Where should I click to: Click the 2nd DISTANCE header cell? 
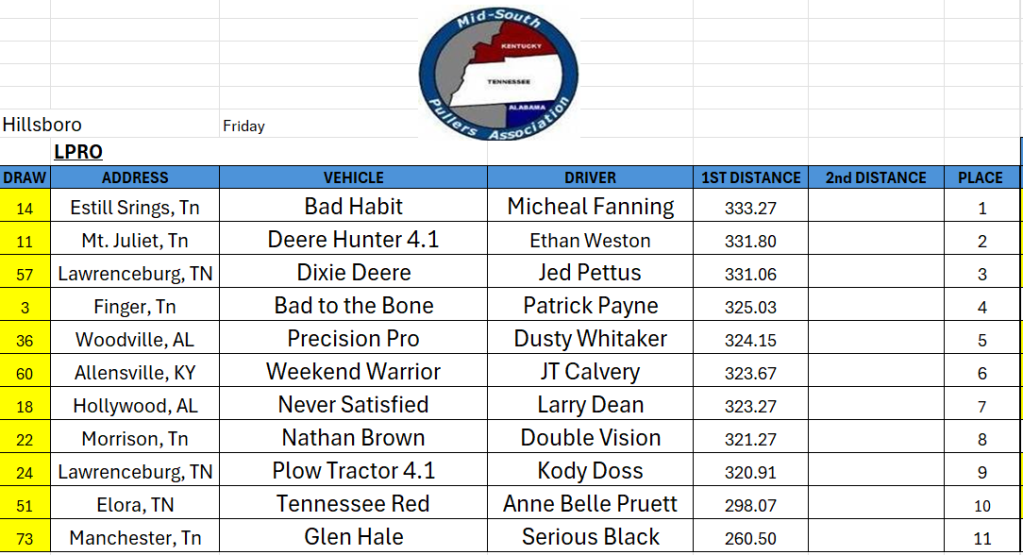click(x=876, y=177)
